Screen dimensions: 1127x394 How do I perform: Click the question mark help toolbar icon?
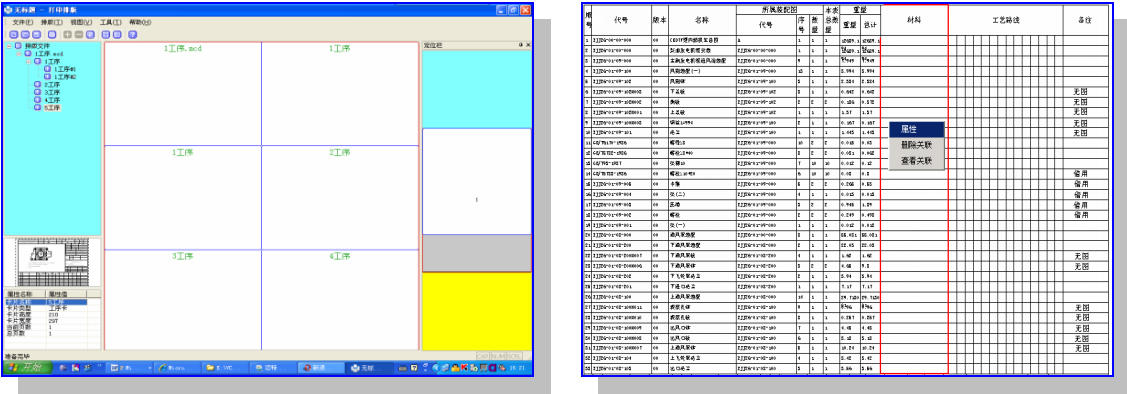pos(132,35)
